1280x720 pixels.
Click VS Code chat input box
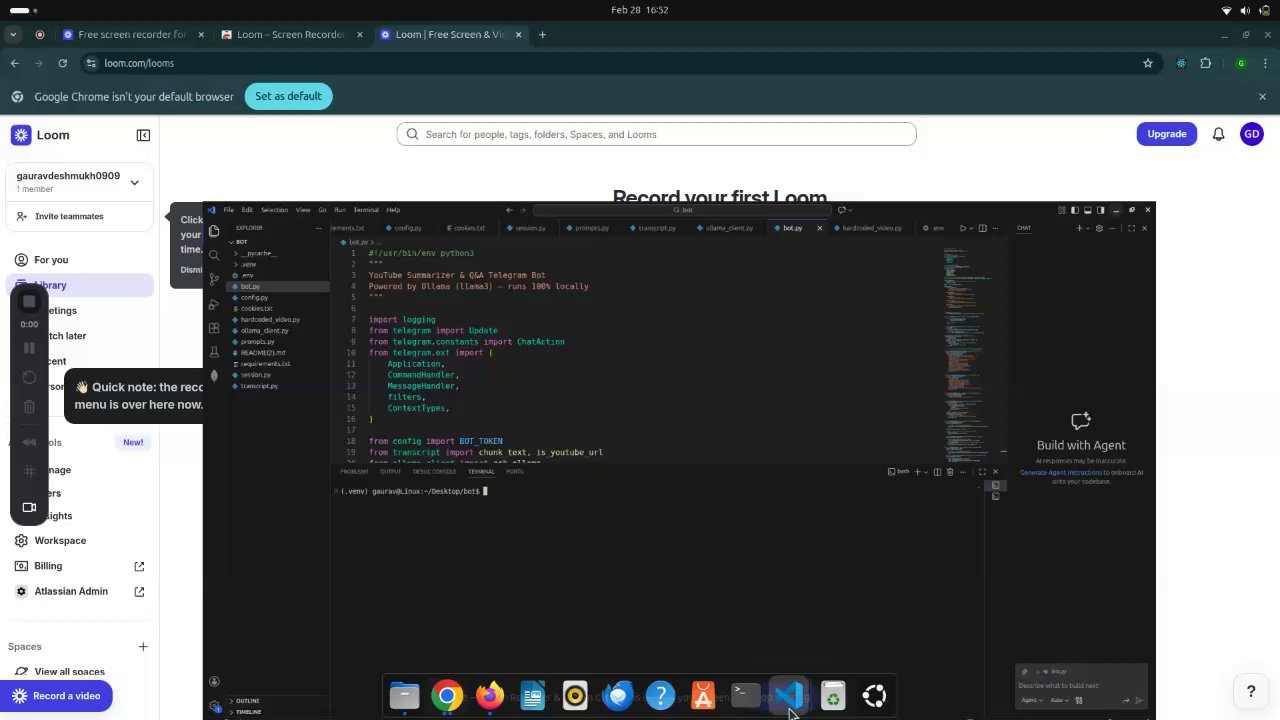[x=1081, y=686]
